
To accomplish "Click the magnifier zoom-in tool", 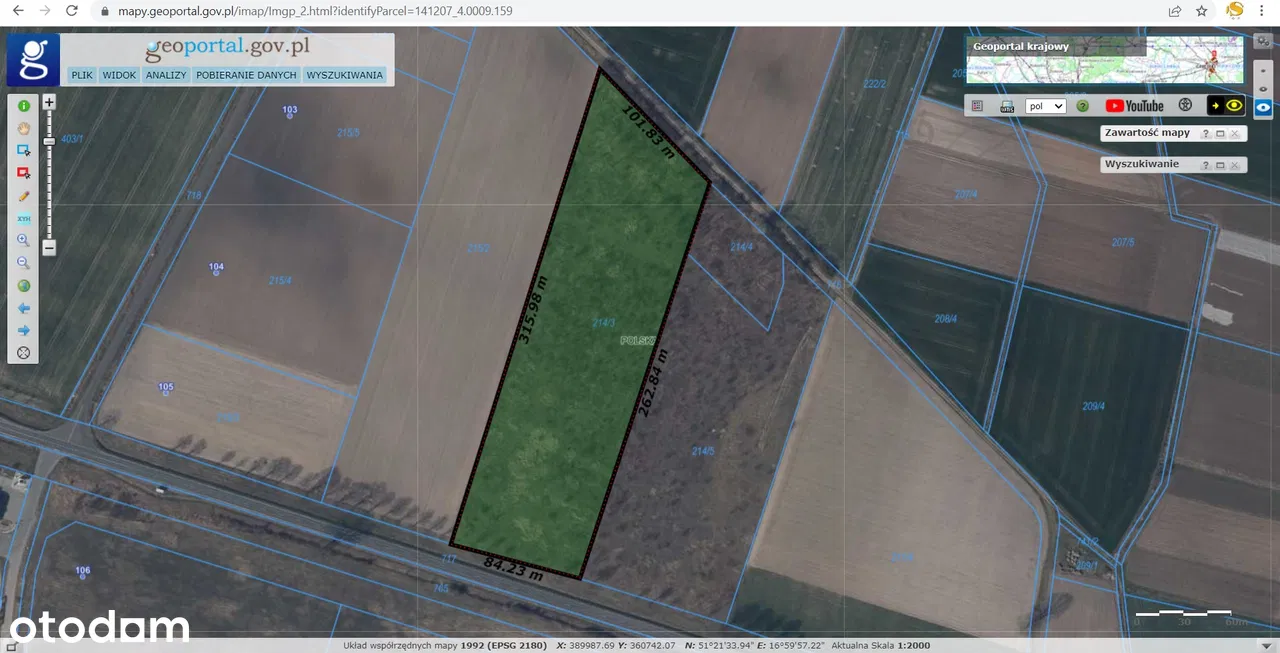I will coord(23,241).
